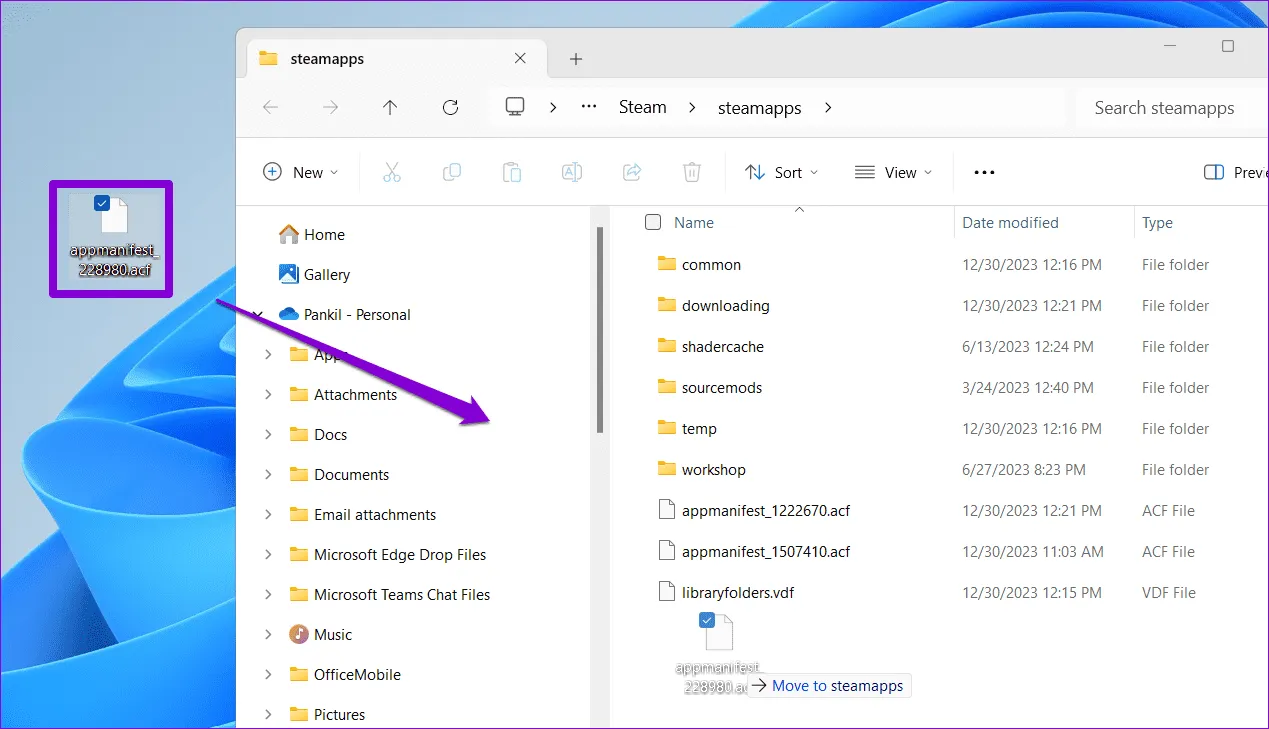Click the Copy icon in toolbar
The width and height of the screenshot is (1269, 729).
(451, 172)
